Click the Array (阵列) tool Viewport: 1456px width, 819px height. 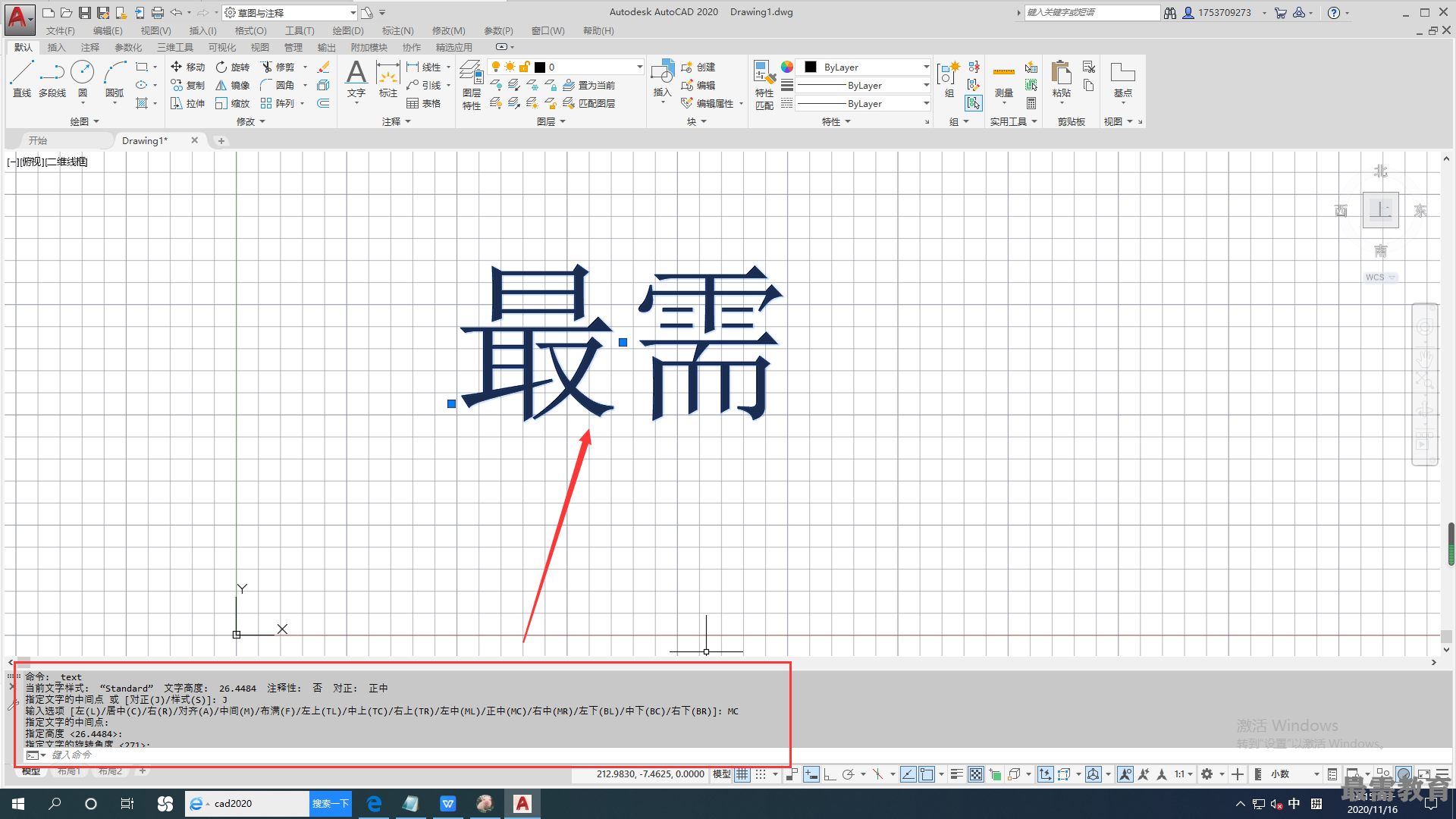pyautogui.click(x=278, y=103)
